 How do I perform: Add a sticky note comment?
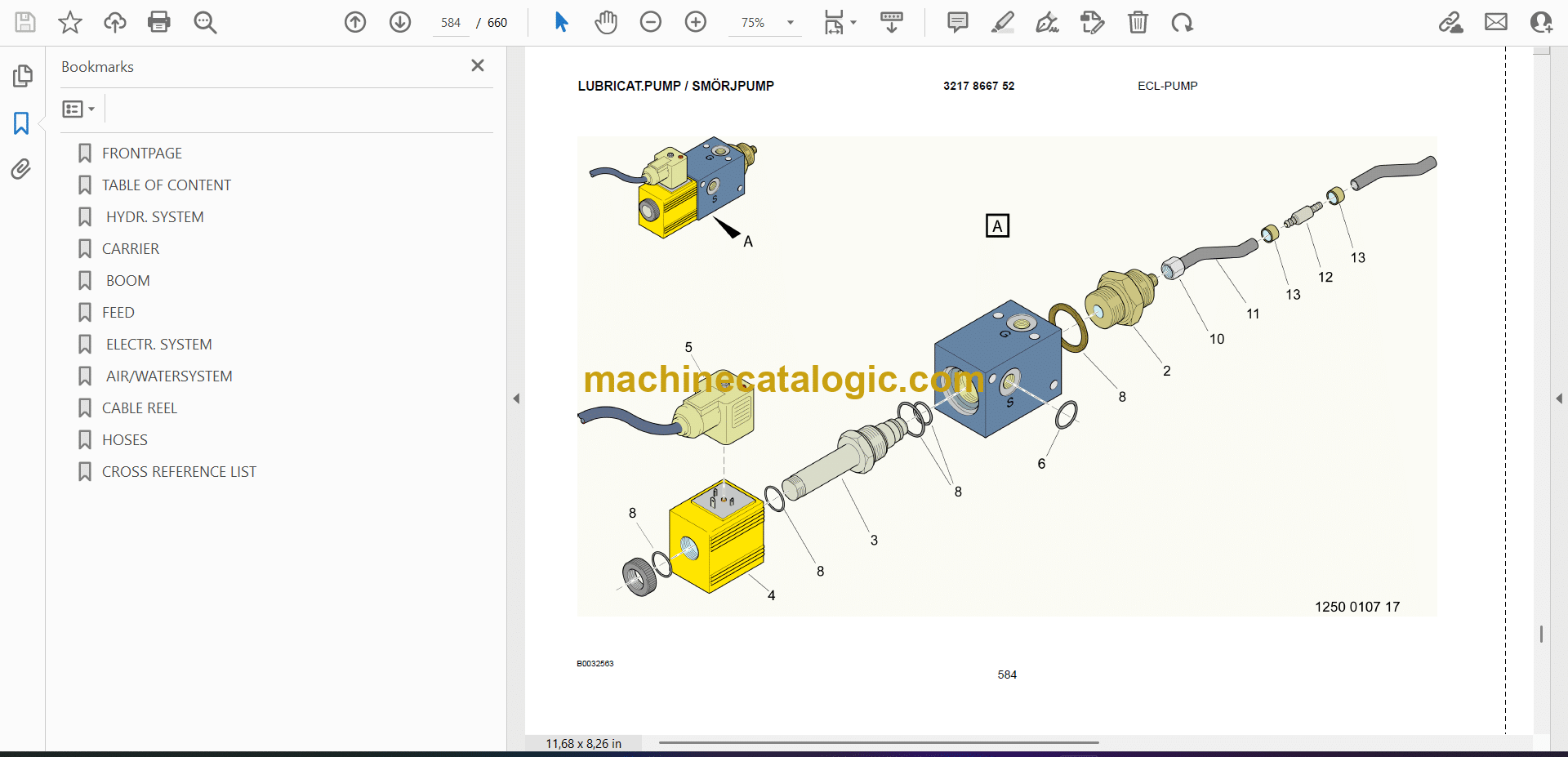tap(957, 22)
